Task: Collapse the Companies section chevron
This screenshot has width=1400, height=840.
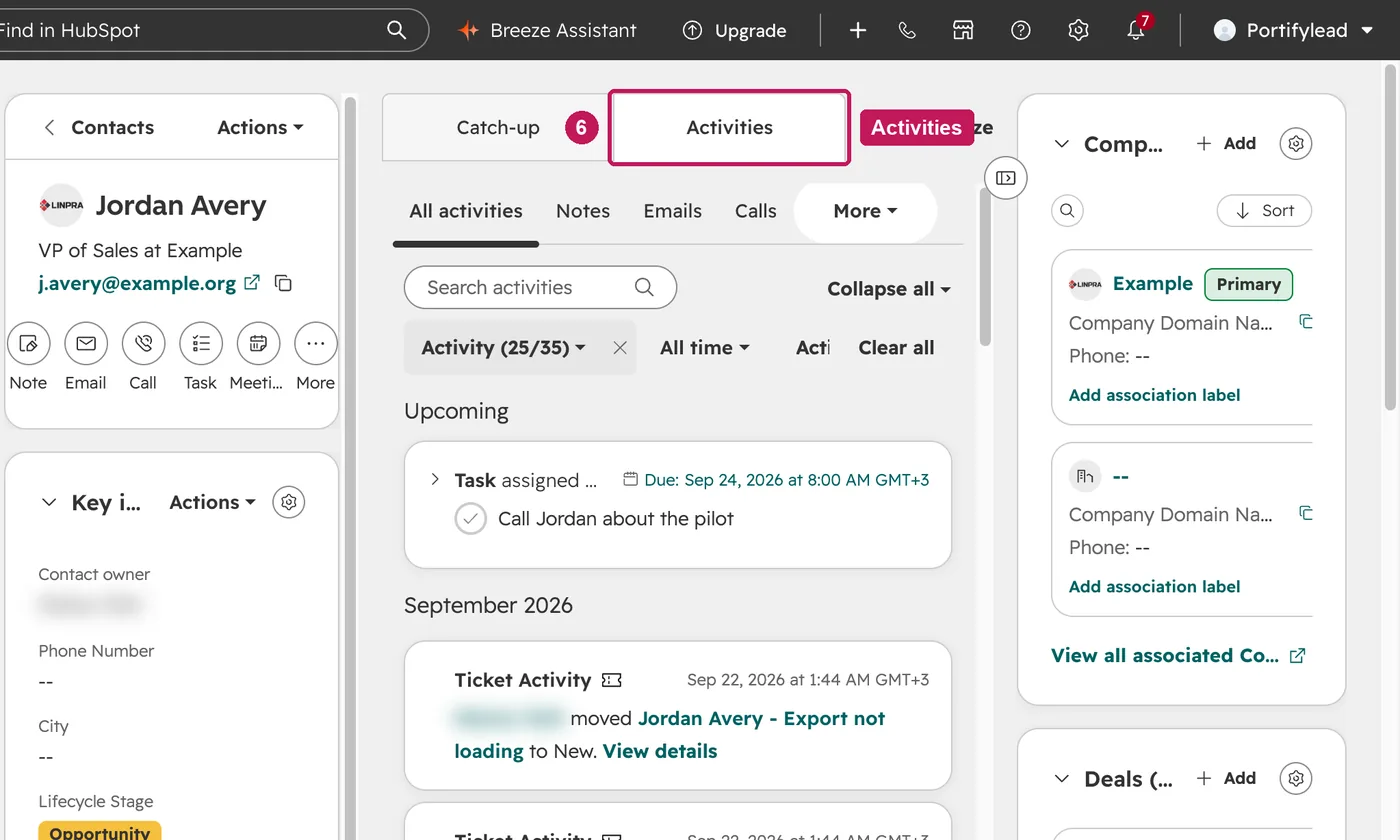Action: (1062, 144)
